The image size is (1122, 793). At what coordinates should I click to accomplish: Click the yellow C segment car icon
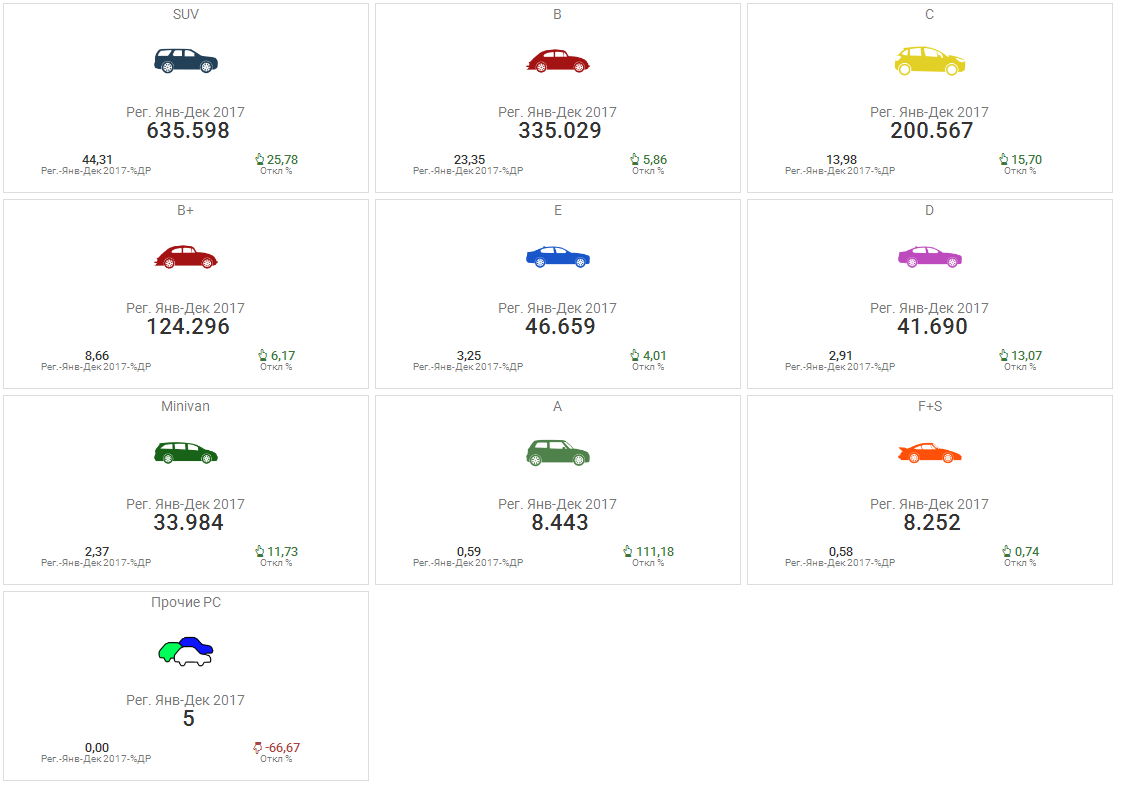point(930,60)
